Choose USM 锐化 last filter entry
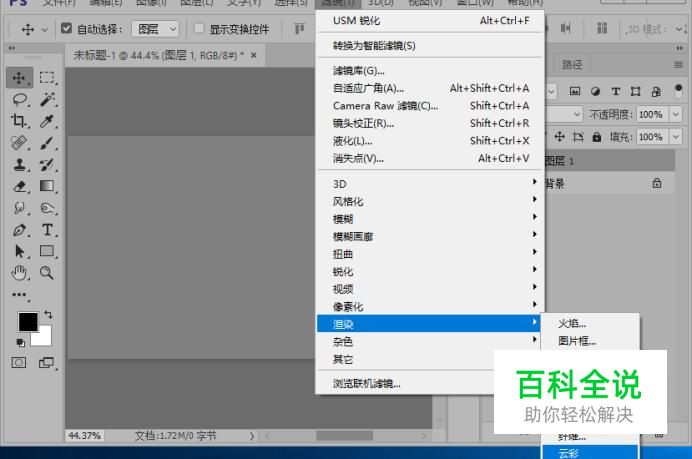This screenshot has width=692, height=459. (x=430, y=21)
